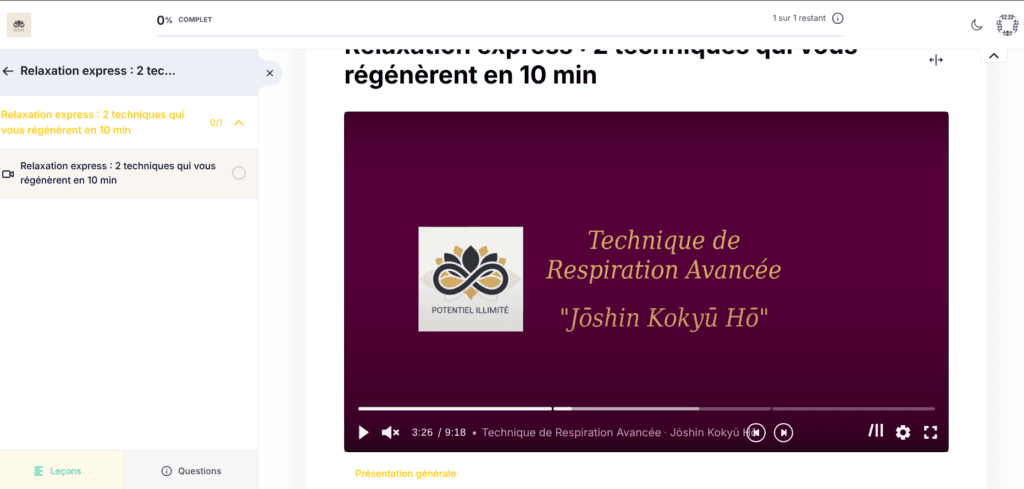Mark the lesson complete via circle
Viewport: 1024px width, 489px height.
pyautogui.click(x=239, y=173)
